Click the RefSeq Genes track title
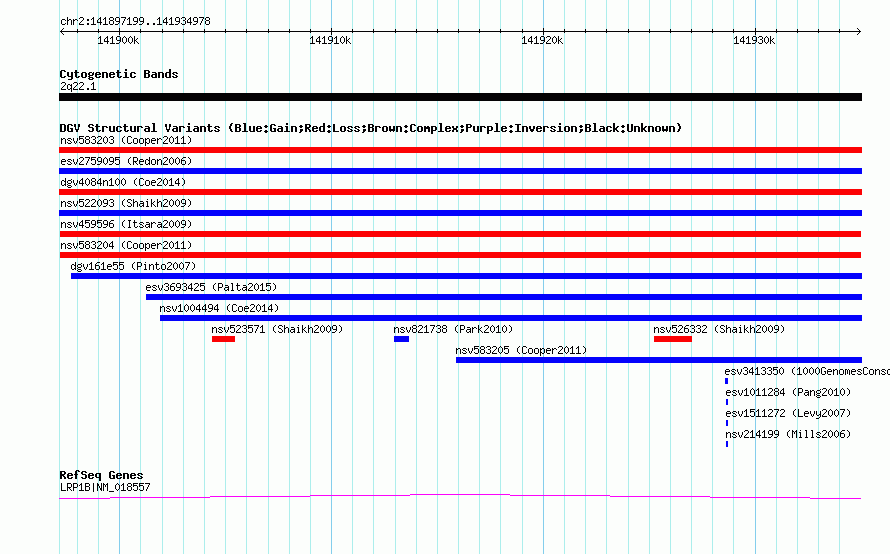The width and height of the screenshot is (890, 554). point(101,475)
